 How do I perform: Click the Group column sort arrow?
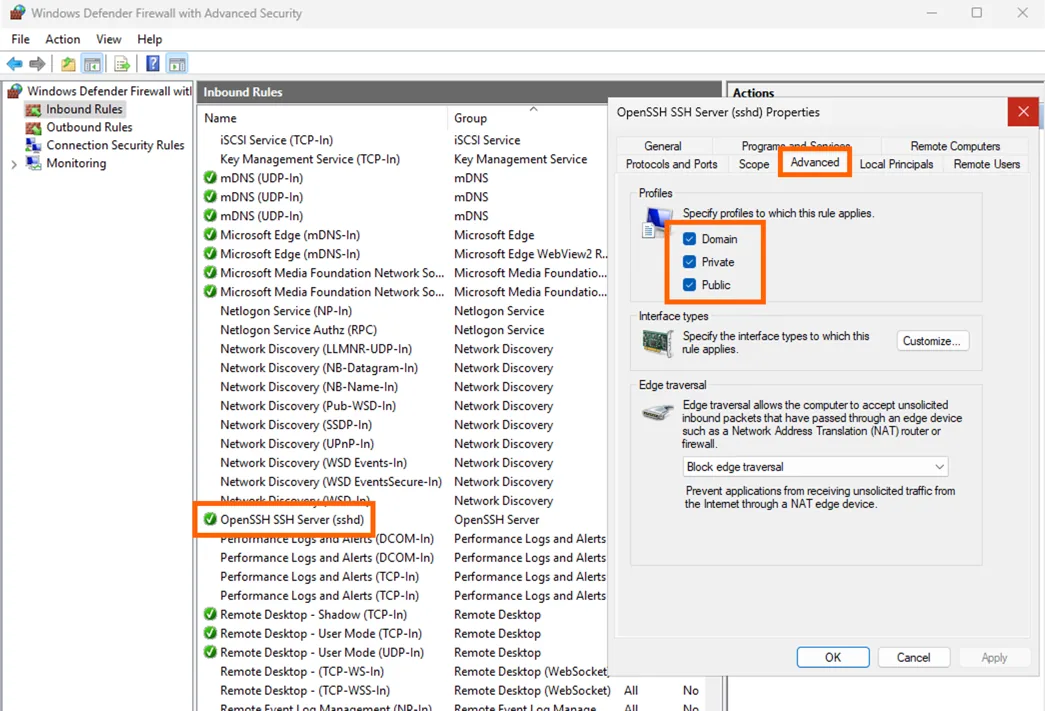(x=533, y=109)
